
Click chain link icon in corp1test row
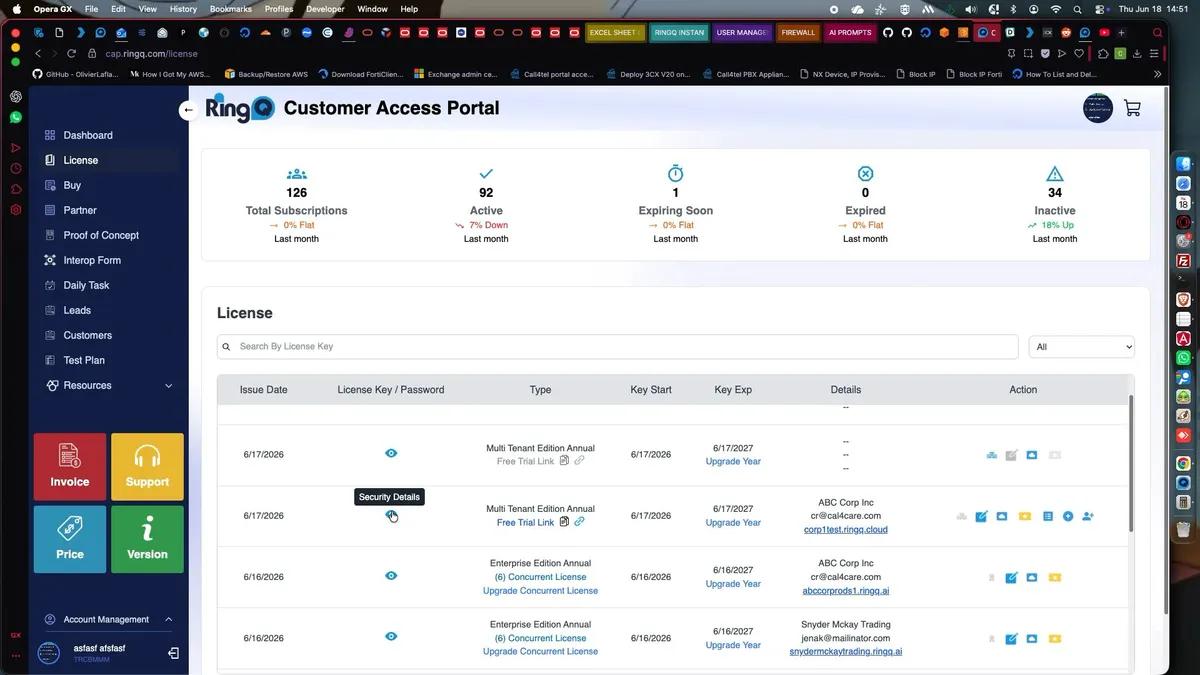pos(579,521)
